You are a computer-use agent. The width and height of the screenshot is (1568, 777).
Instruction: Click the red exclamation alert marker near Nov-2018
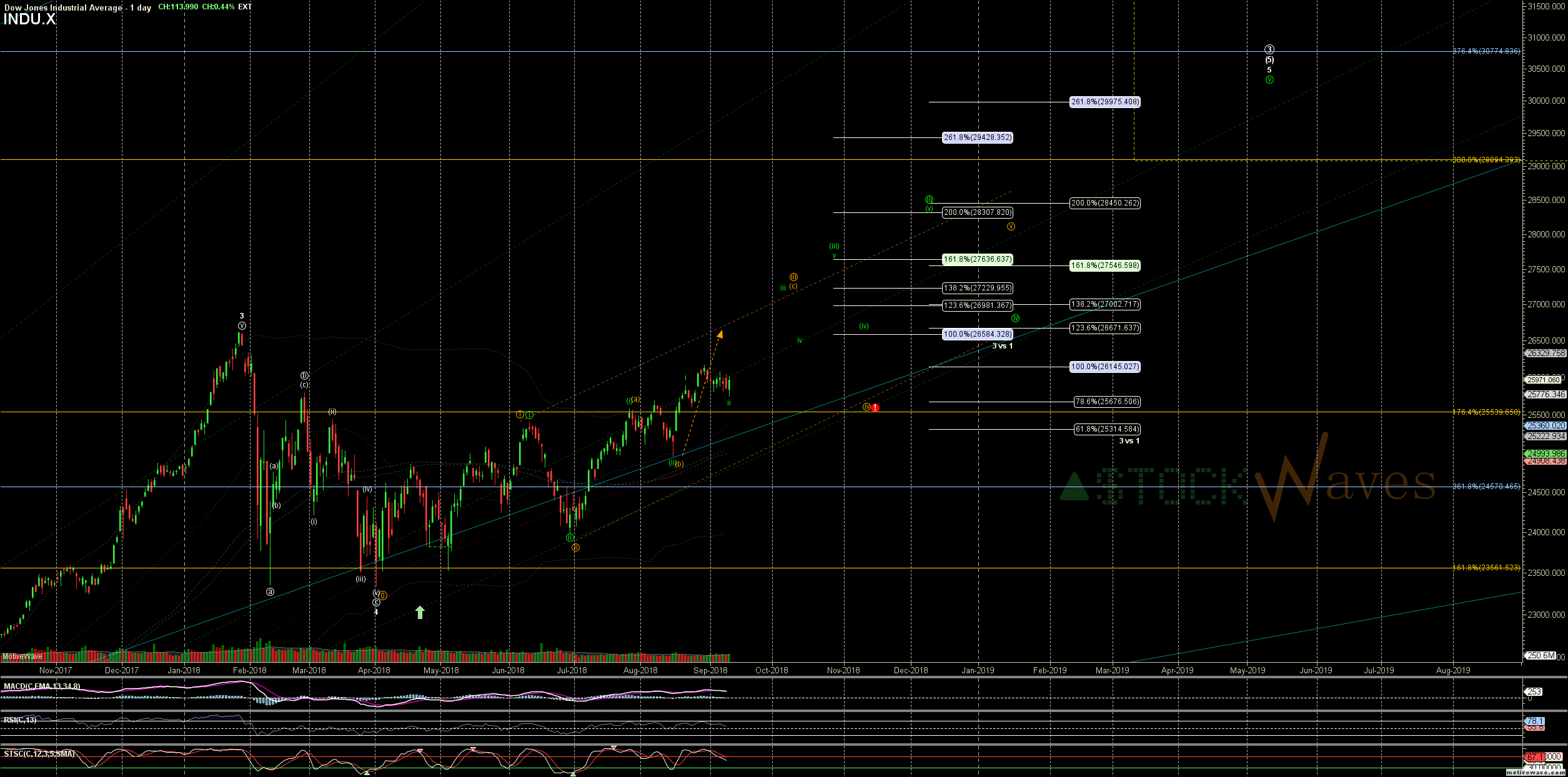point(875,407)
